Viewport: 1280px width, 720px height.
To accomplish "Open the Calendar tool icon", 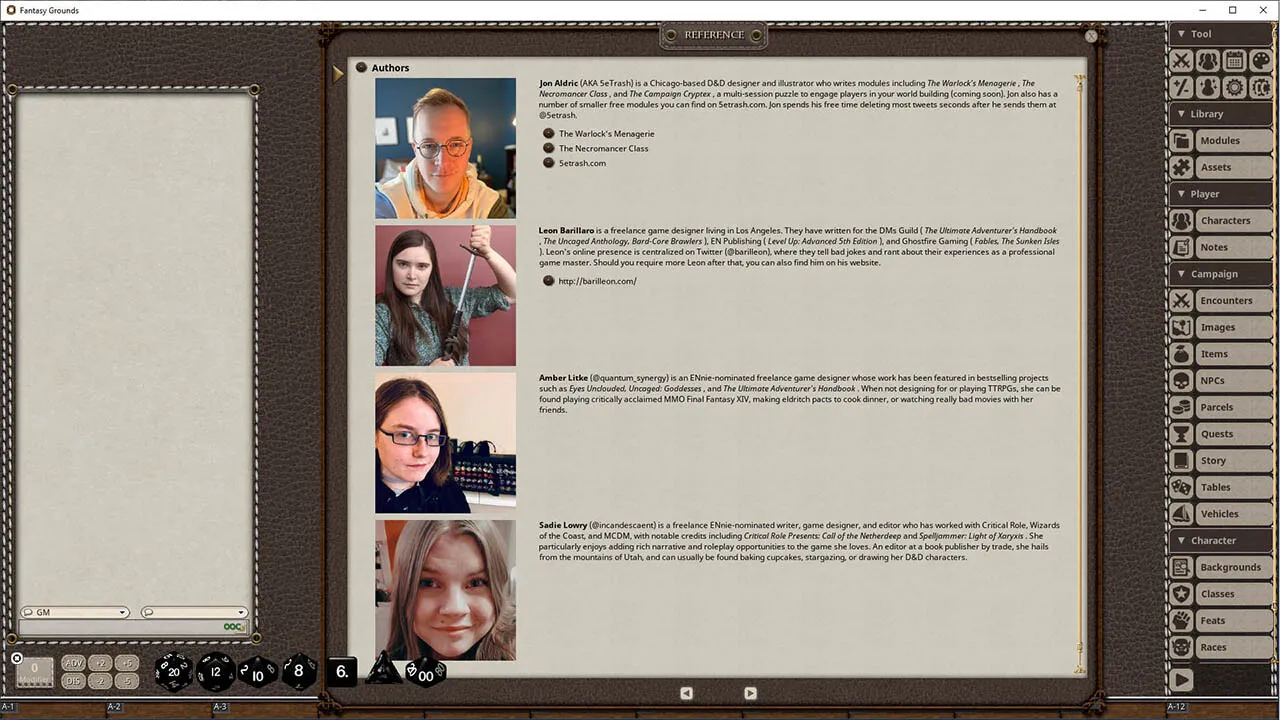I will point(1234,61).
